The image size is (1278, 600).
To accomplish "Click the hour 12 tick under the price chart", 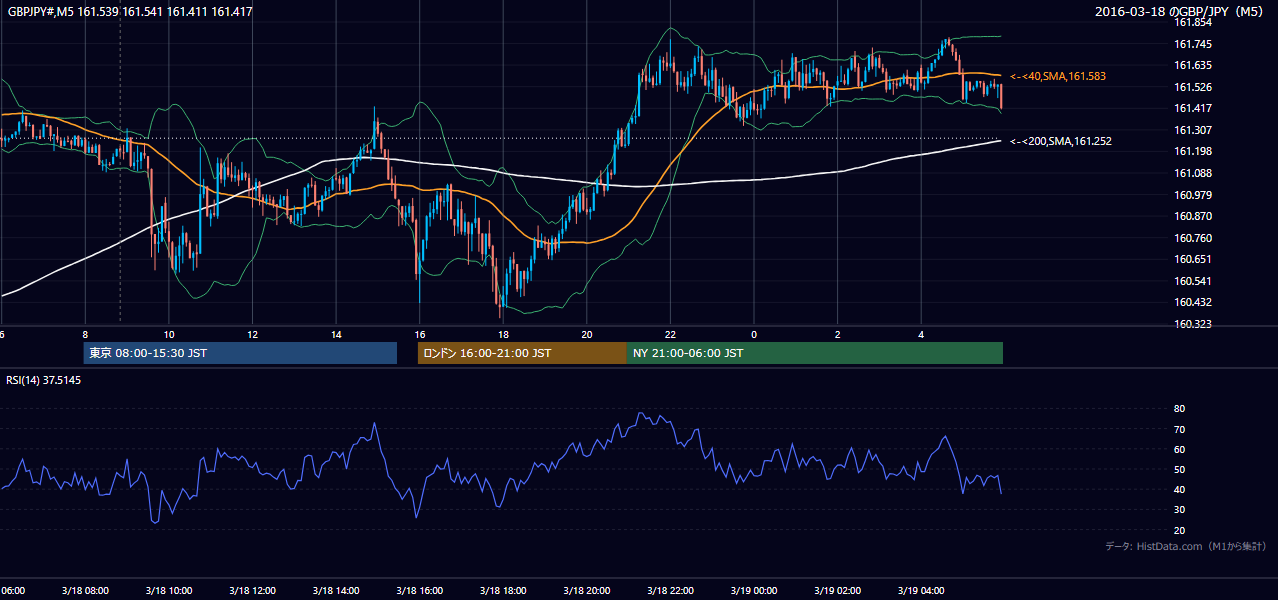I will tap(252, 335).
